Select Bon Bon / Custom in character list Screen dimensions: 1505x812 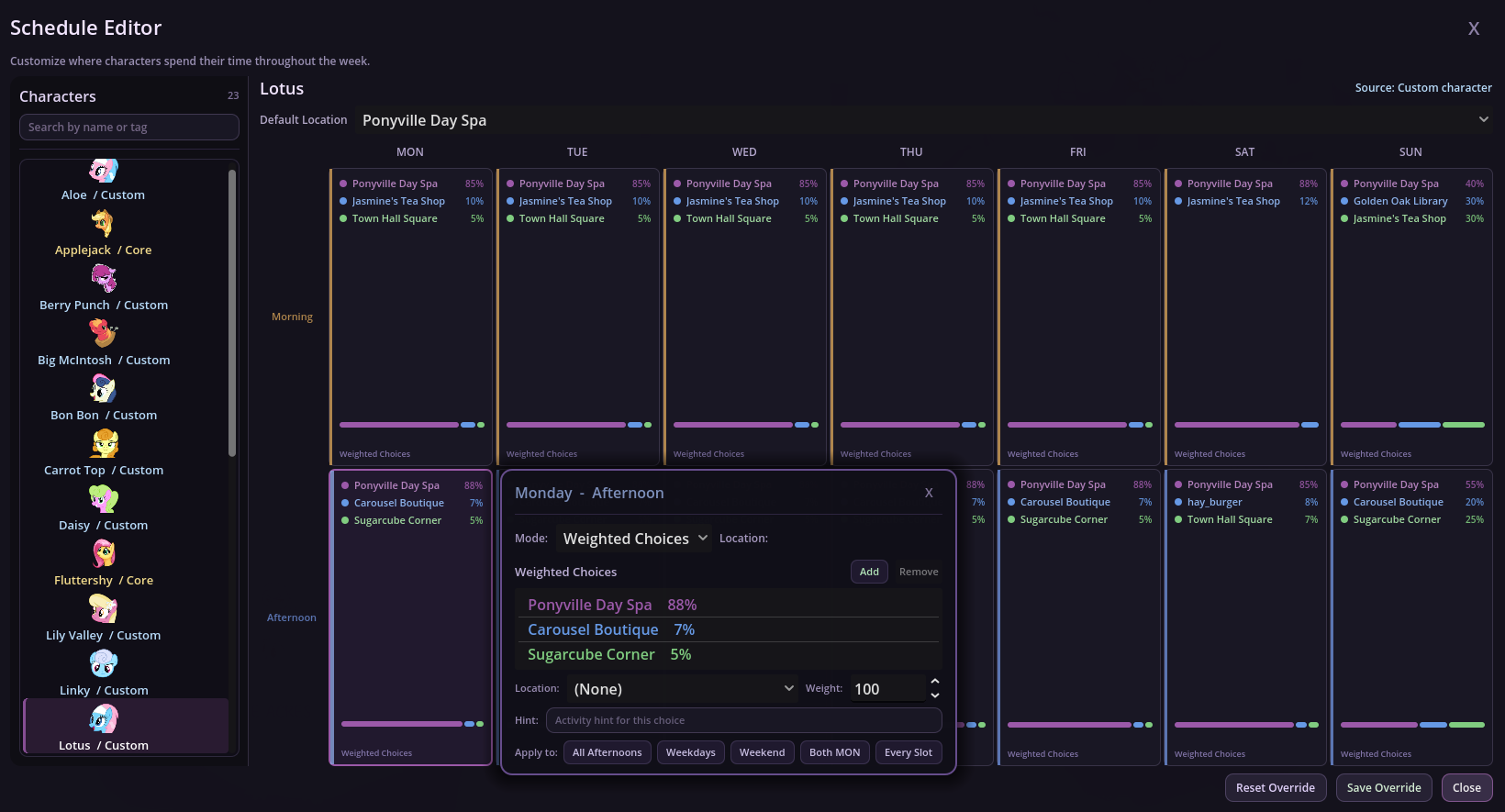pyautogui.click(x=104, y=416)
